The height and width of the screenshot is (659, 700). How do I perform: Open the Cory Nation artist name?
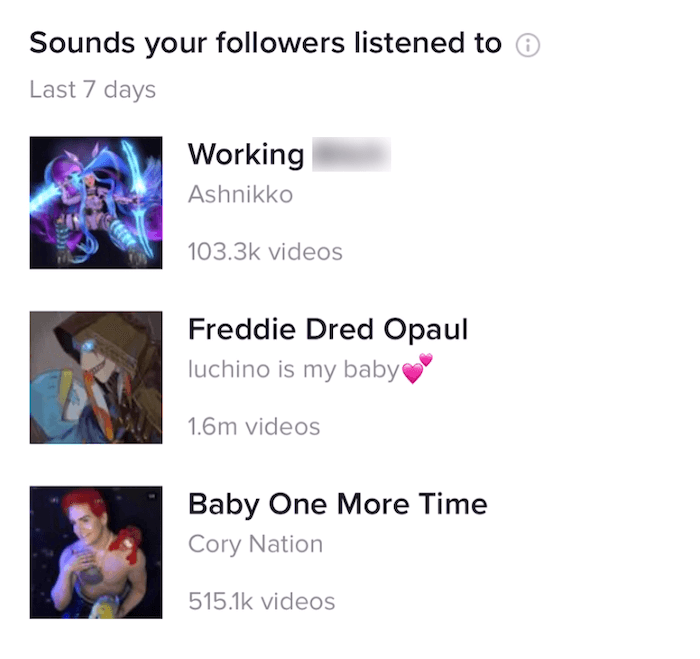click(255, 544)
